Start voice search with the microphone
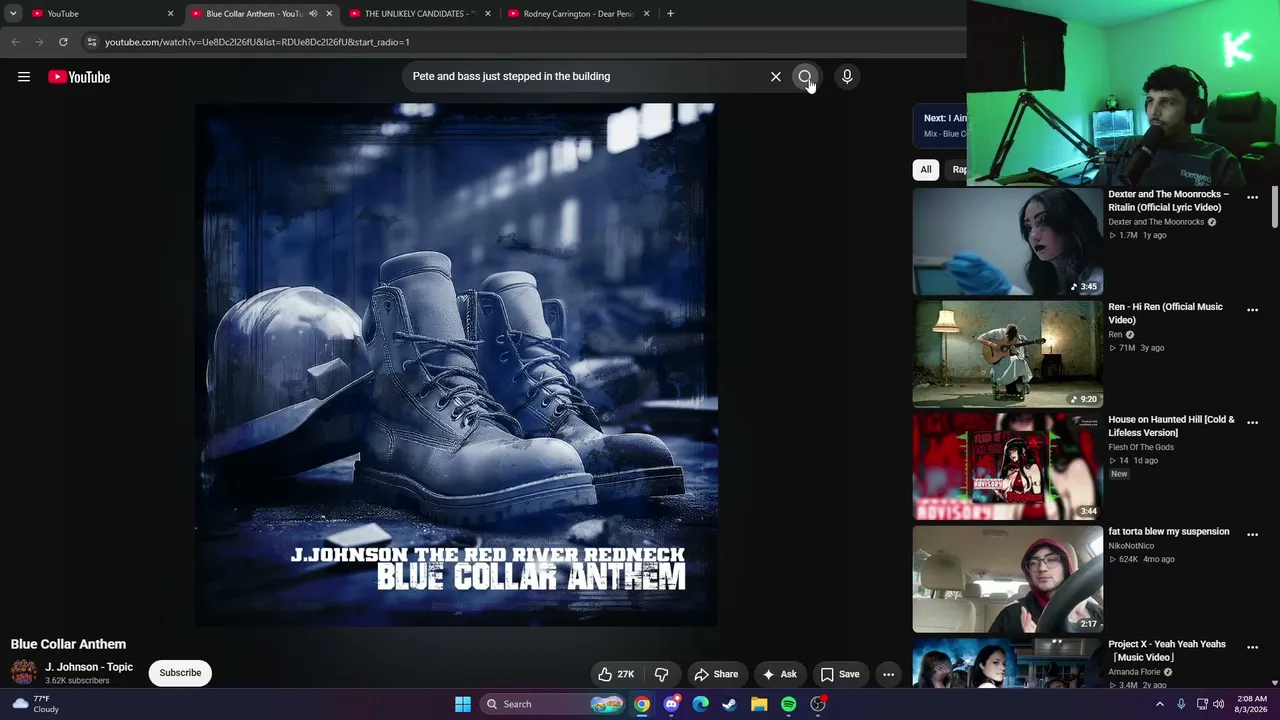Image resolution: width=1280 pixels, height=720 pixels. tap(847, 76)
